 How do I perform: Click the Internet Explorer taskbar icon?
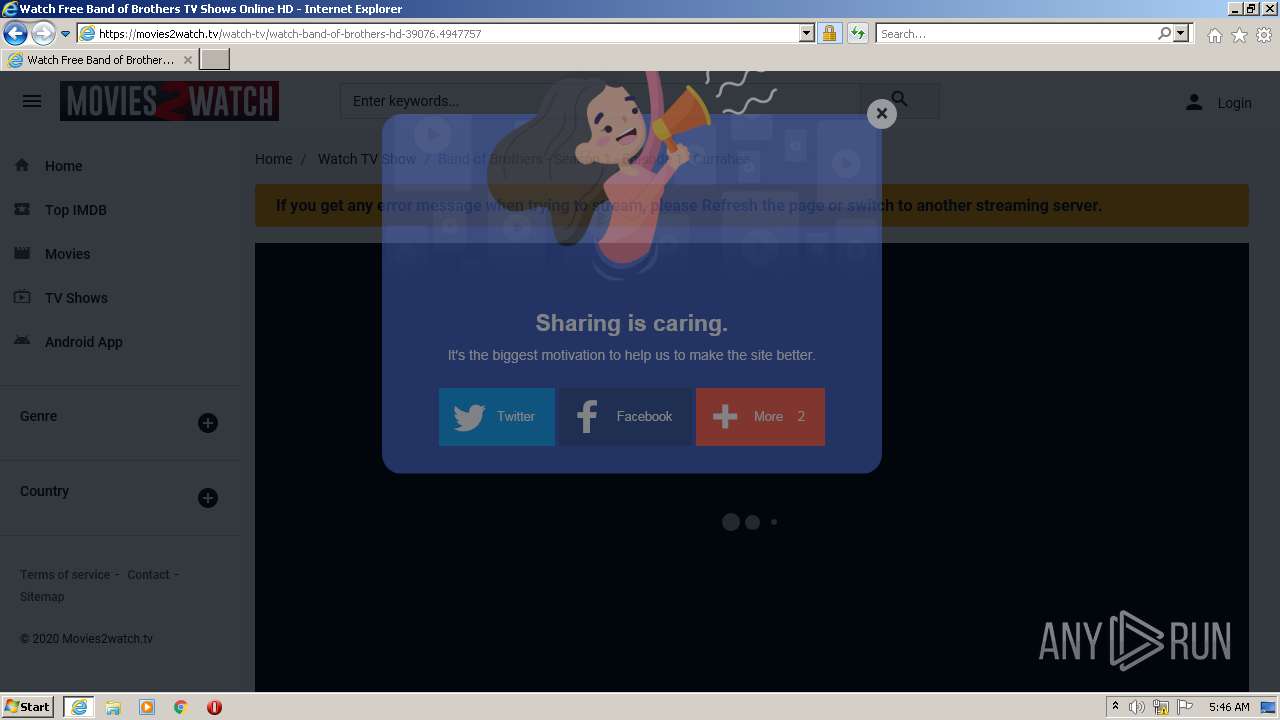pos(79,707)
